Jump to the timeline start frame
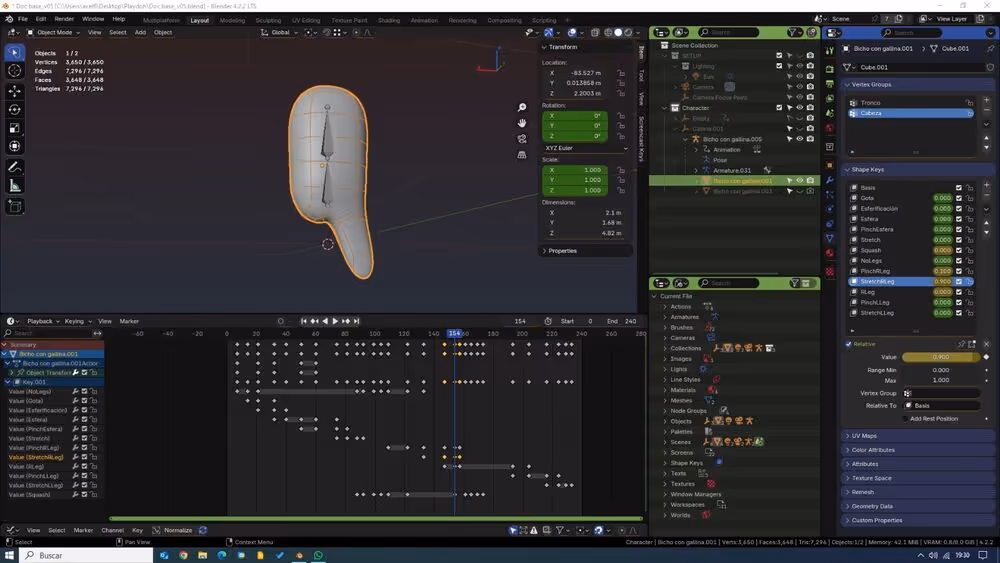This screenshot has height=563, width=1000. 304,321
